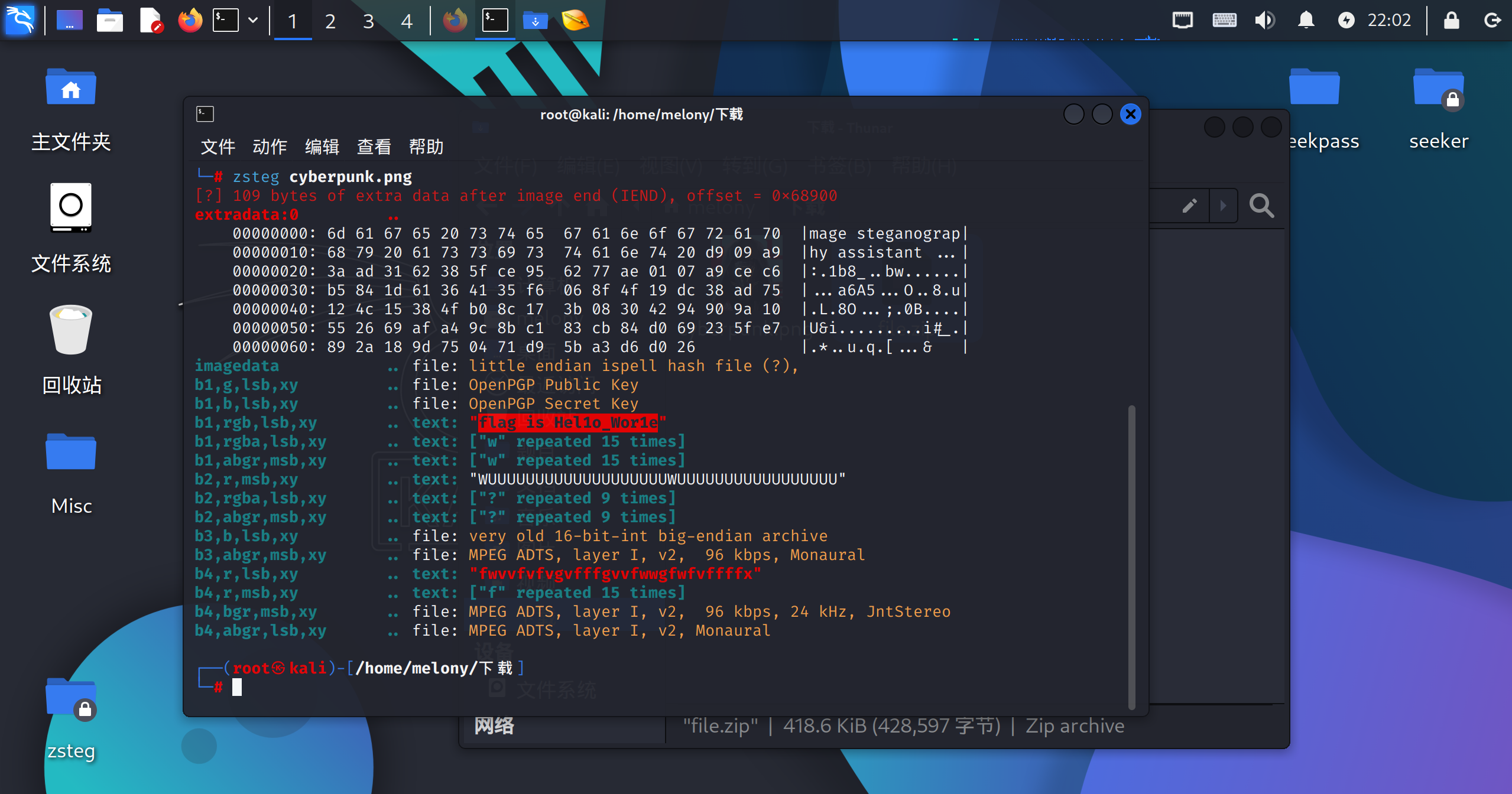Viewport: 1512px width, 794px height.
Task: Expand the terminal launcher dropdown arrow
Action: point(253,21)
